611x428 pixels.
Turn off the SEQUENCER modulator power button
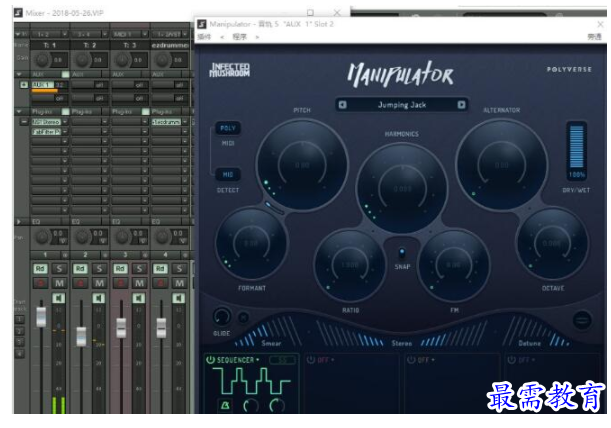pos(210,360)
